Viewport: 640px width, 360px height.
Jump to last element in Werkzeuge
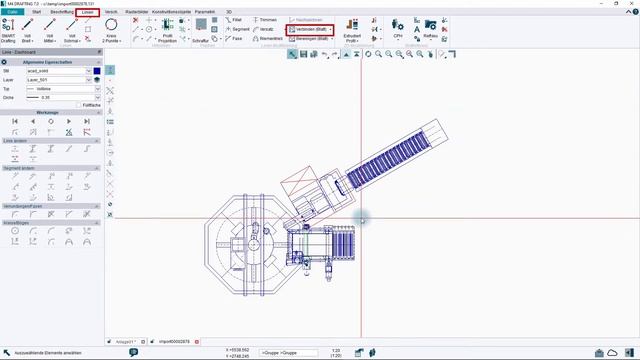click(x=87, y=121)
